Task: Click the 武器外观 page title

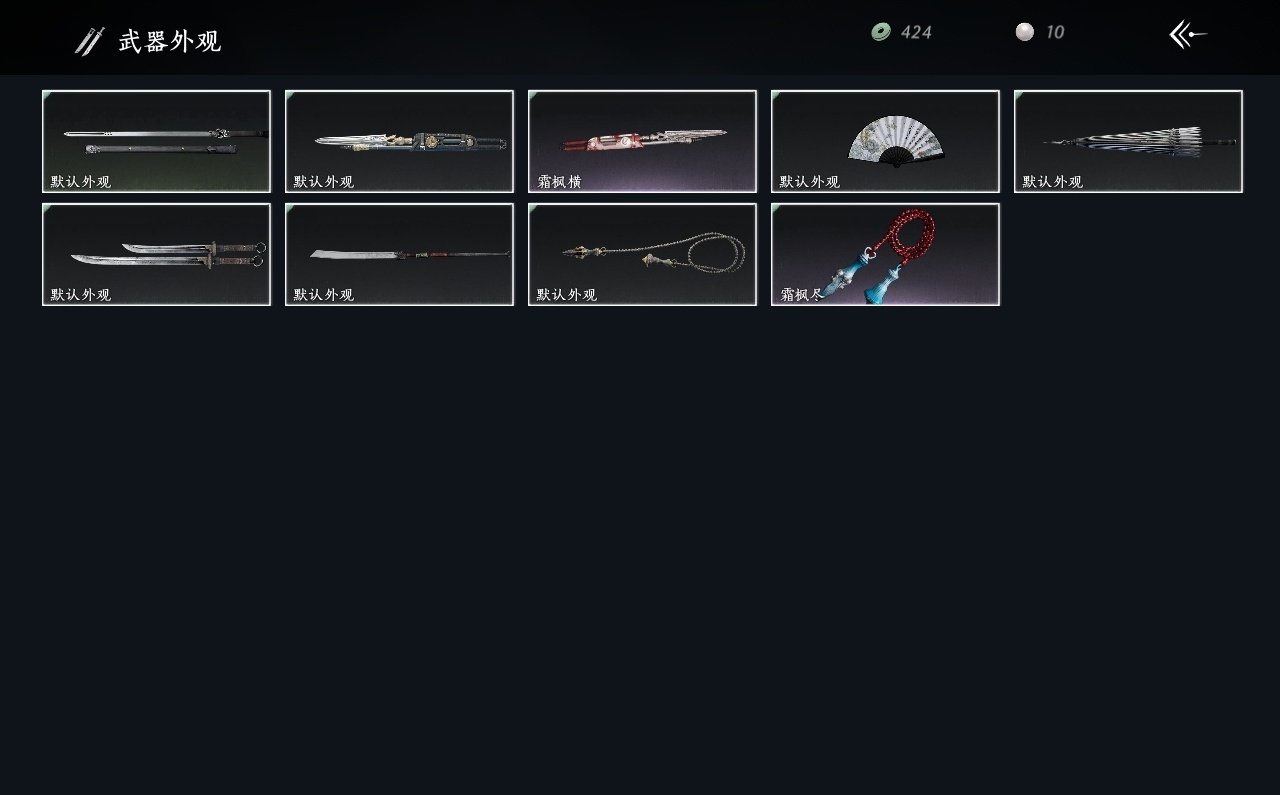Action: pyautogui.click(x=170, y=41)
